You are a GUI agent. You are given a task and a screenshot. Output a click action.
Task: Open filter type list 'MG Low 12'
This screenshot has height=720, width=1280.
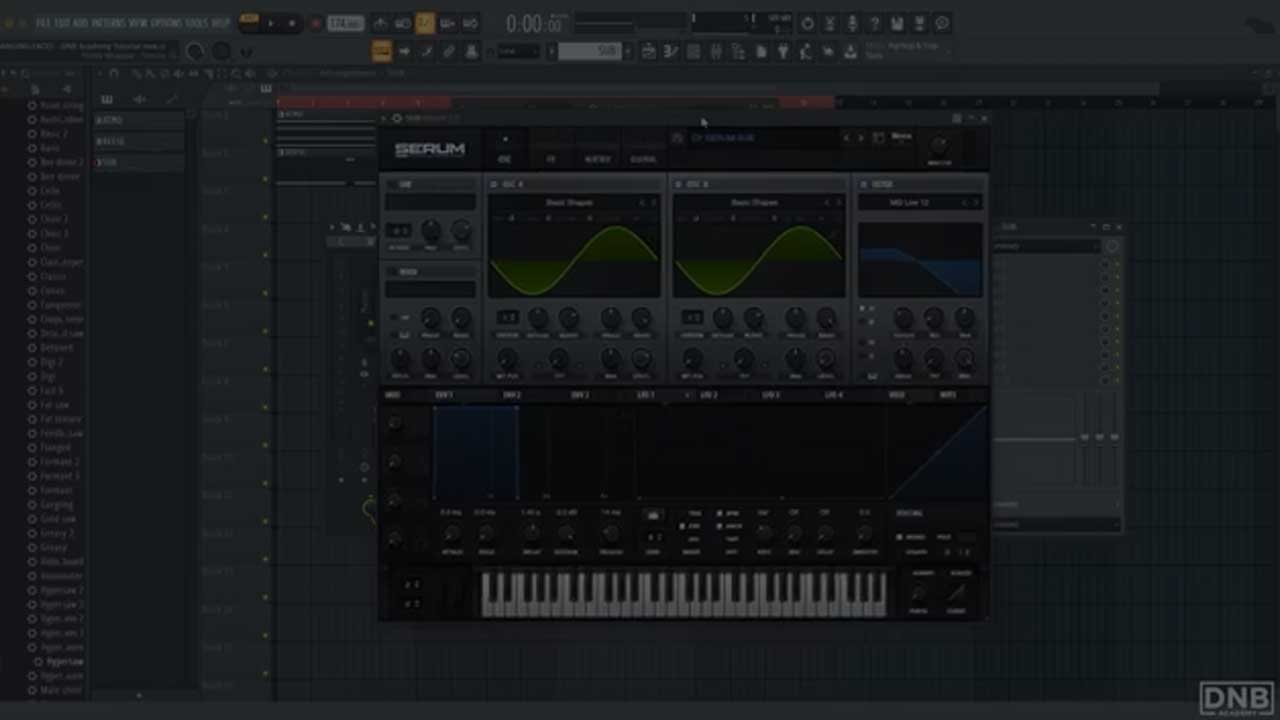click(x=909, y=203)
